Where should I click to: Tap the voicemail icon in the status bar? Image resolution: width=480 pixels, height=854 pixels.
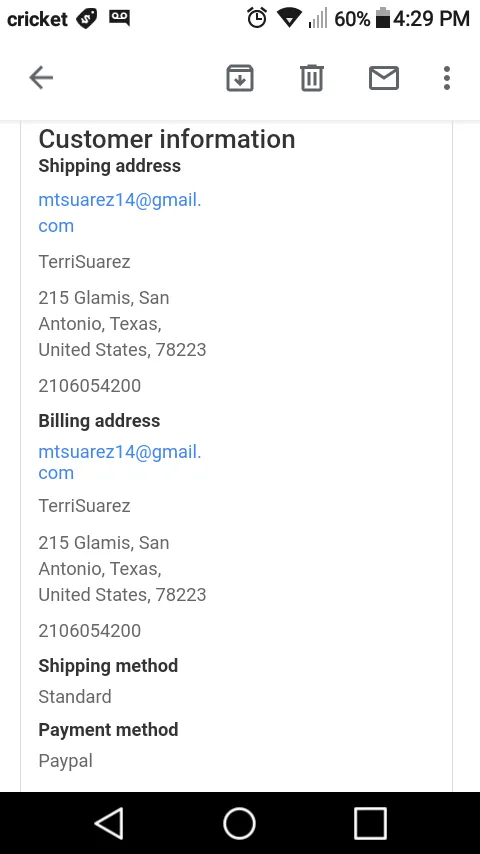(x=119, y=18)
